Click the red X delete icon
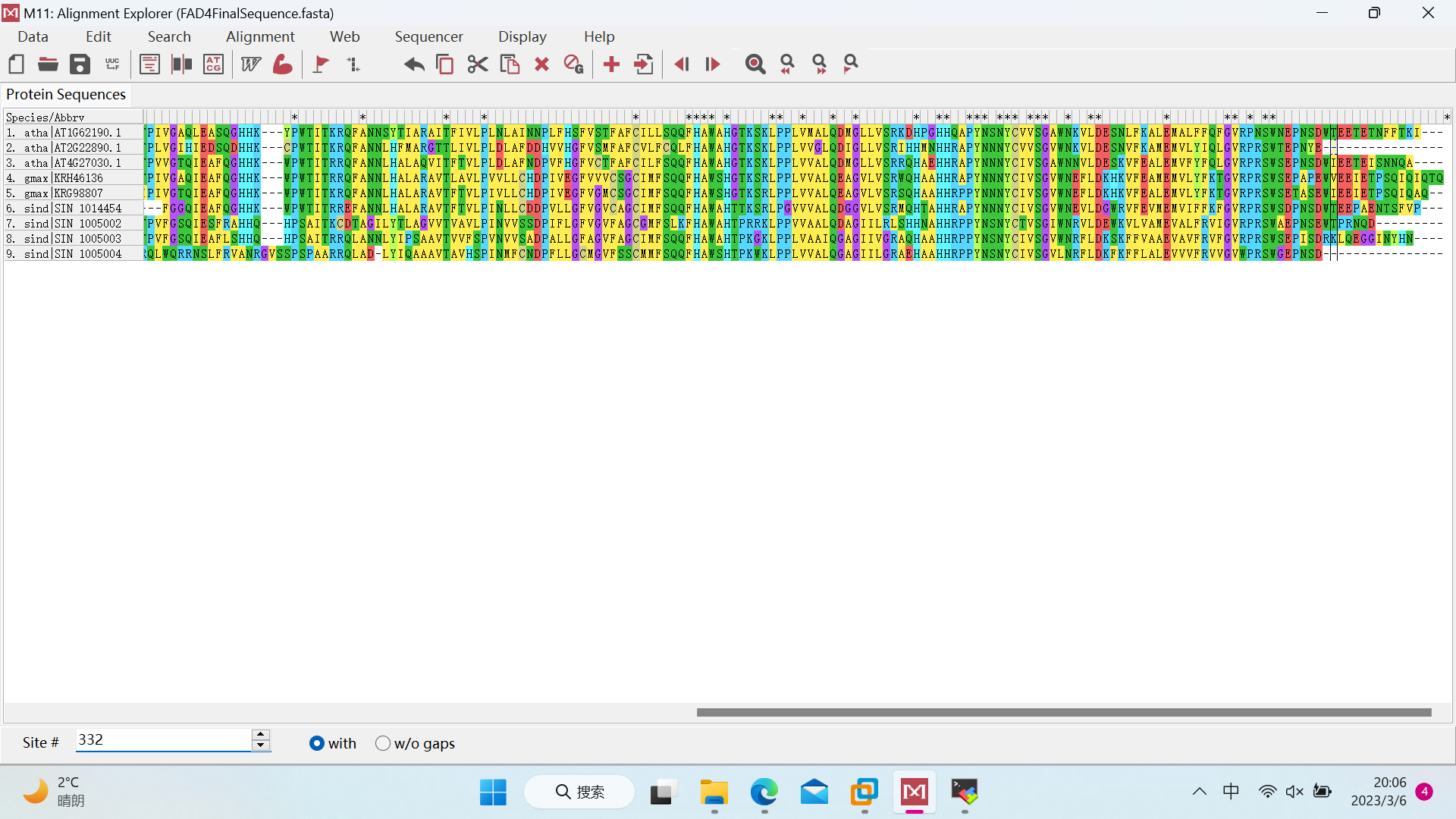Screen dimensions: 1456x819 541,64
